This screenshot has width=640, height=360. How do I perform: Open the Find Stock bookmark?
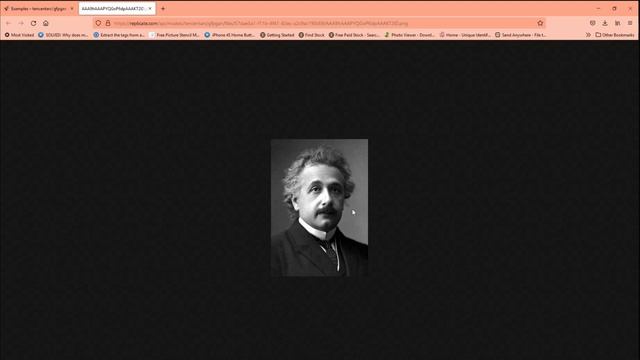[x=311, y=35]
